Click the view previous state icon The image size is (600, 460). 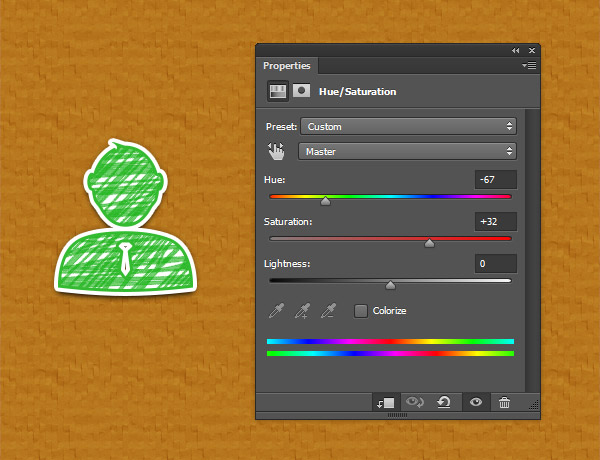click(413, 402)
